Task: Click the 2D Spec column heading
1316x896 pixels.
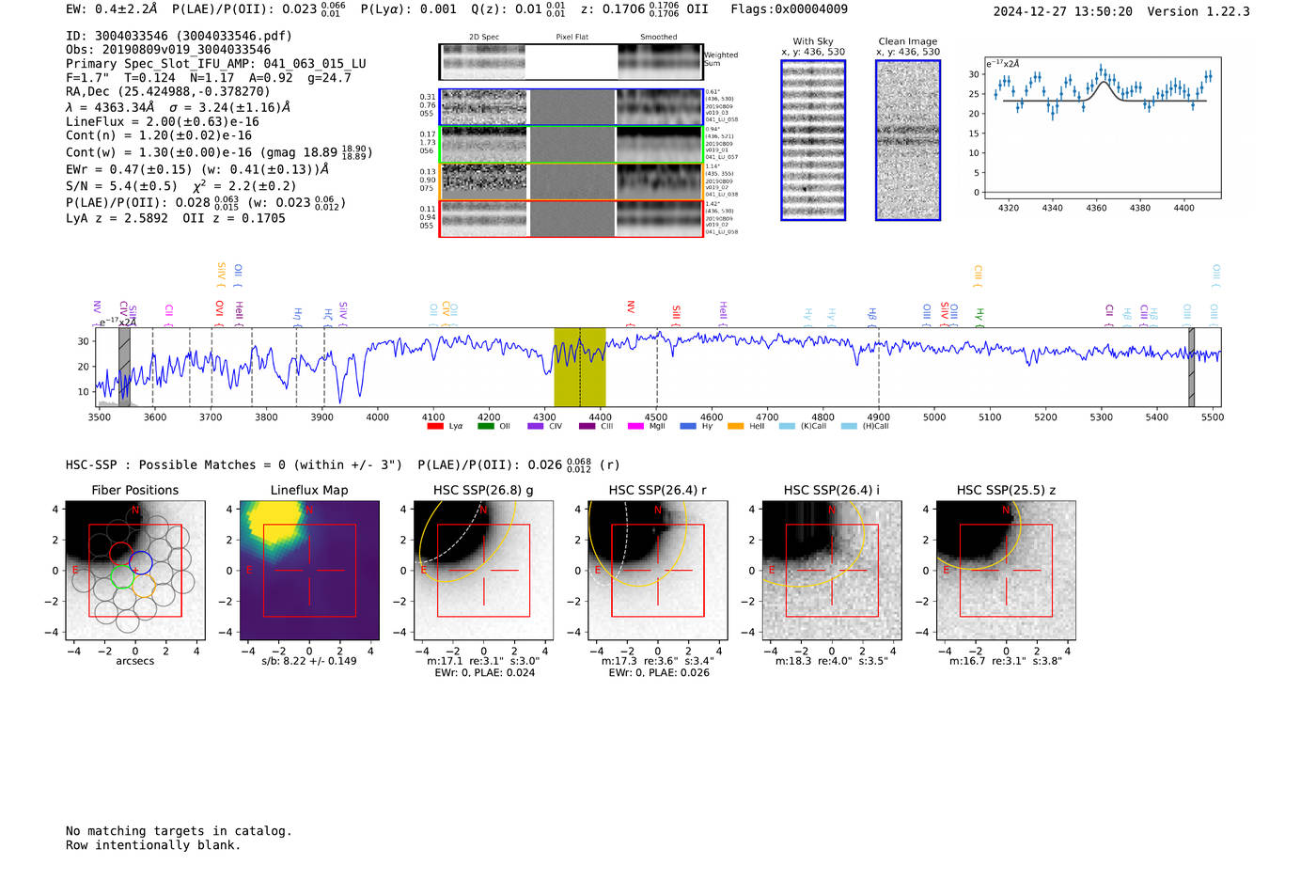Action: coord(484,37)
